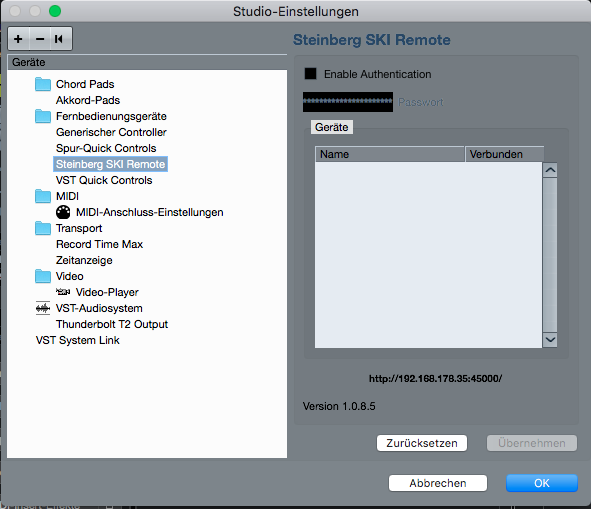
Task: Confirm with the OK button
Action: 542,483
